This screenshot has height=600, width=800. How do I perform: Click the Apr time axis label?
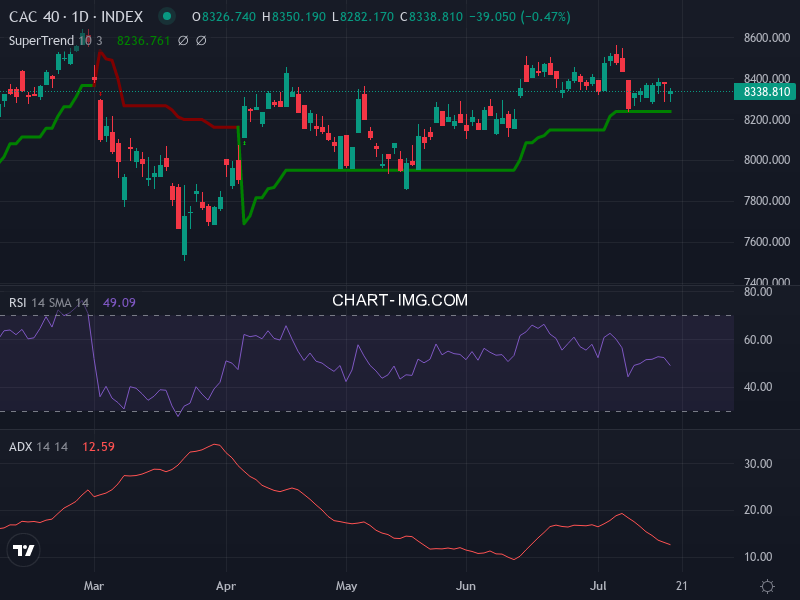click(226, 586)
